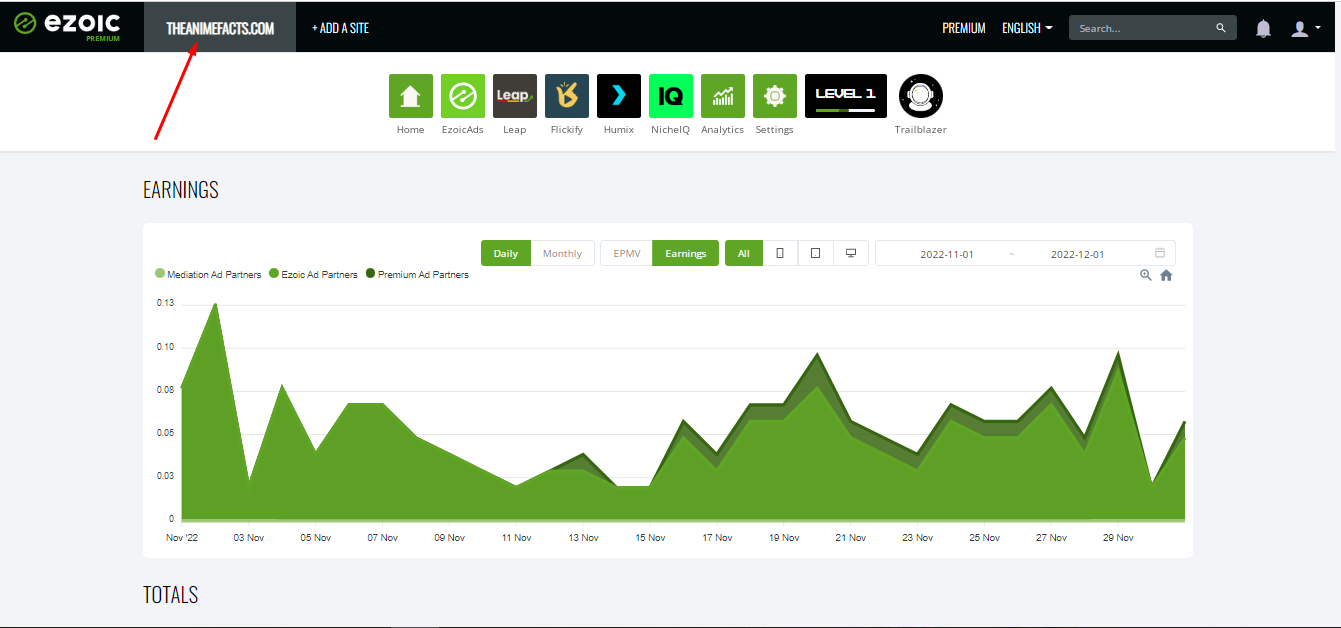Select All devices filter
This screenshot has width=1341, height=628.
point(744,253)
